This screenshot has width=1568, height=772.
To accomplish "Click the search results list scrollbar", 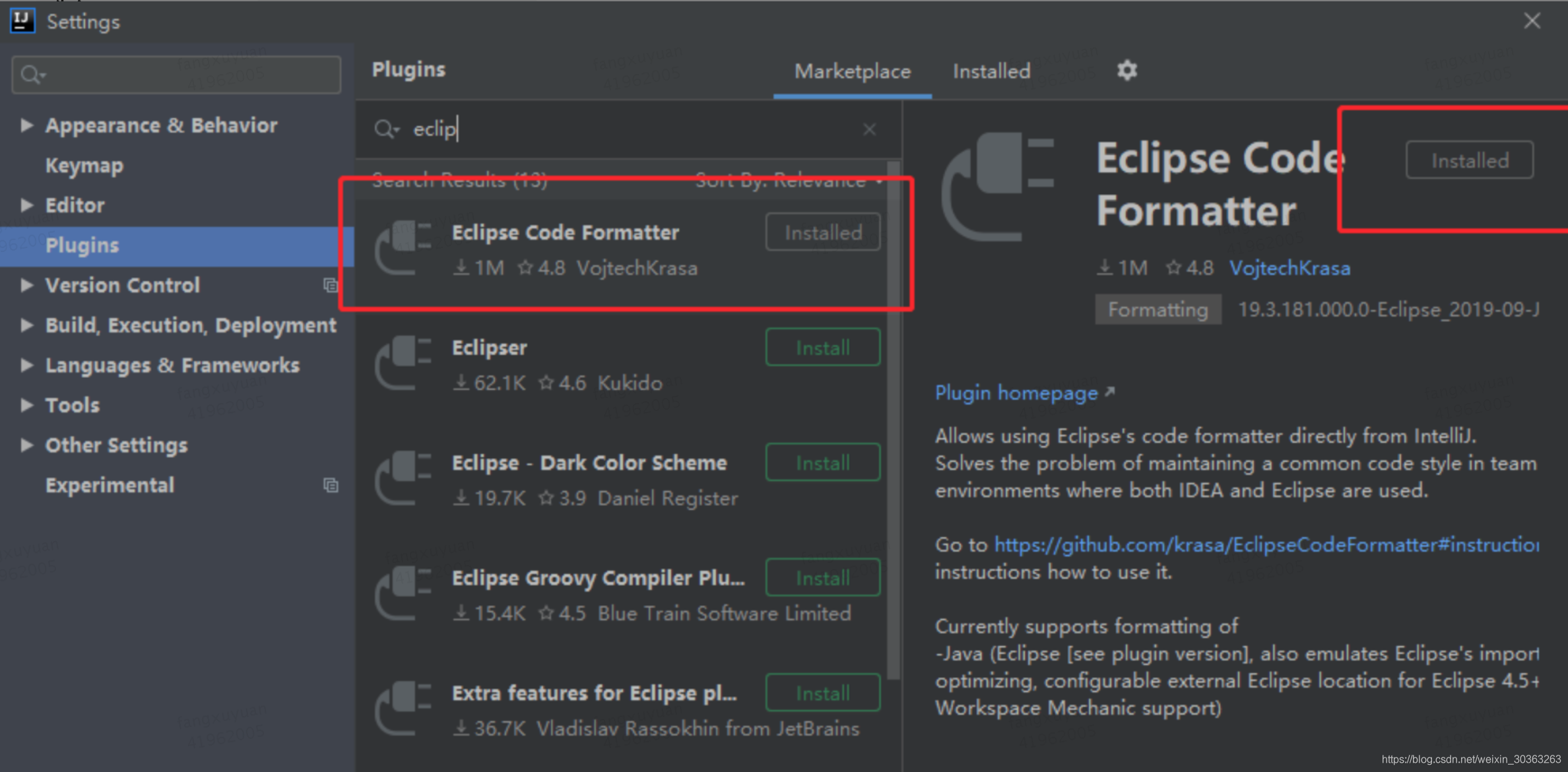I will 894,422.
